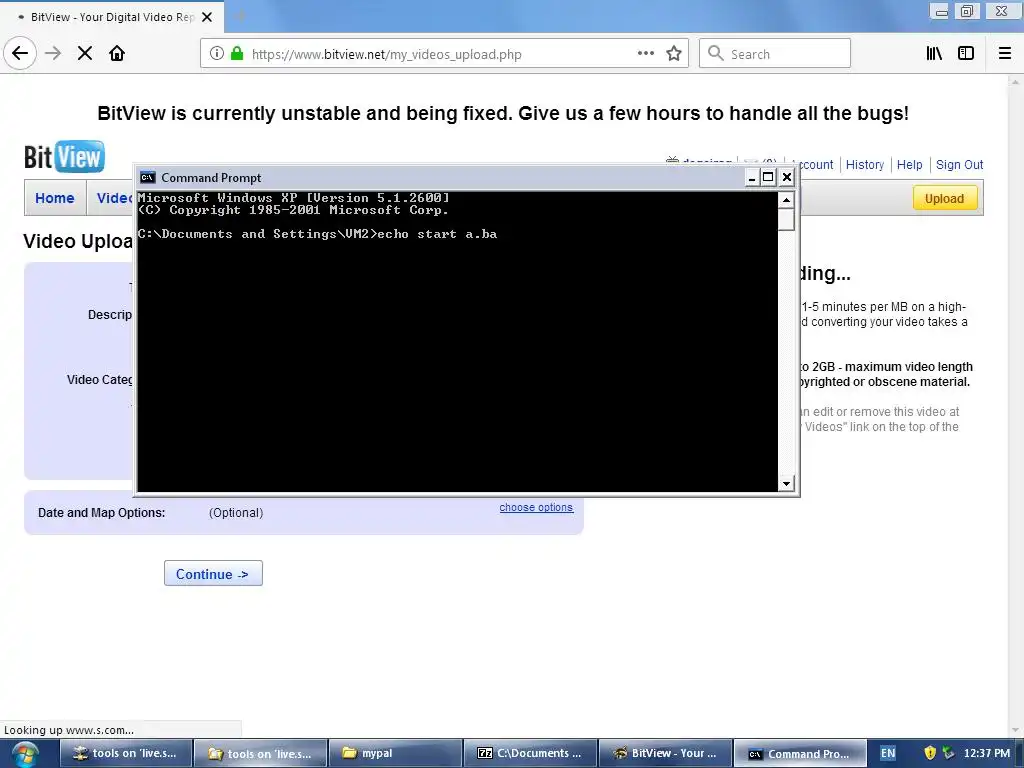Viewport: 1024px width, 768px height.
Task: Click the unstable site notice heading
Action: point(503,113)
